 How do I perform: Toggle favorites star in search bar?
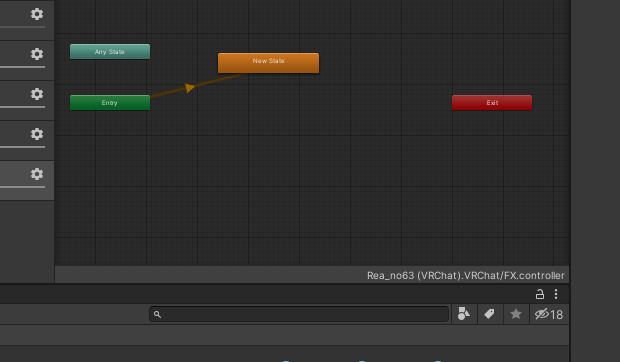[x=516, y=314]
